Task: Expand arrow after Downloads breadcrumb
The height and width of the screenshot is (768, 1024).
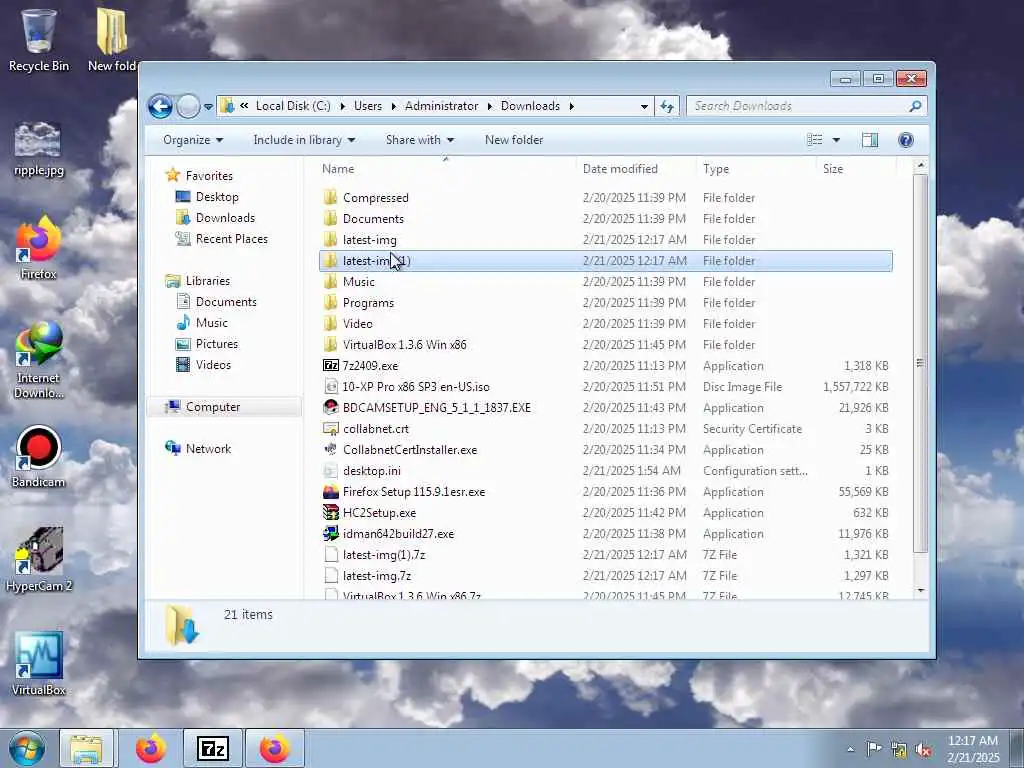Action: click(x=571, y=106)
